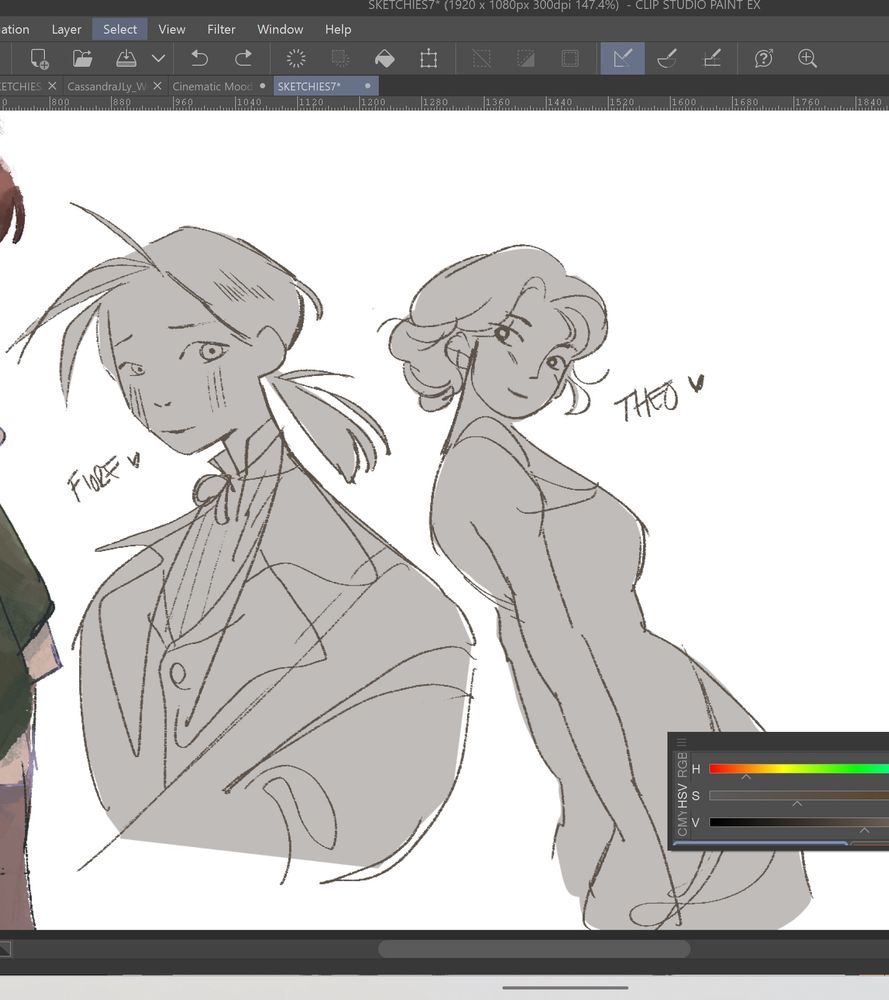Click the unsaved dot on SKETCHIES7* tab

click(367, 85)
